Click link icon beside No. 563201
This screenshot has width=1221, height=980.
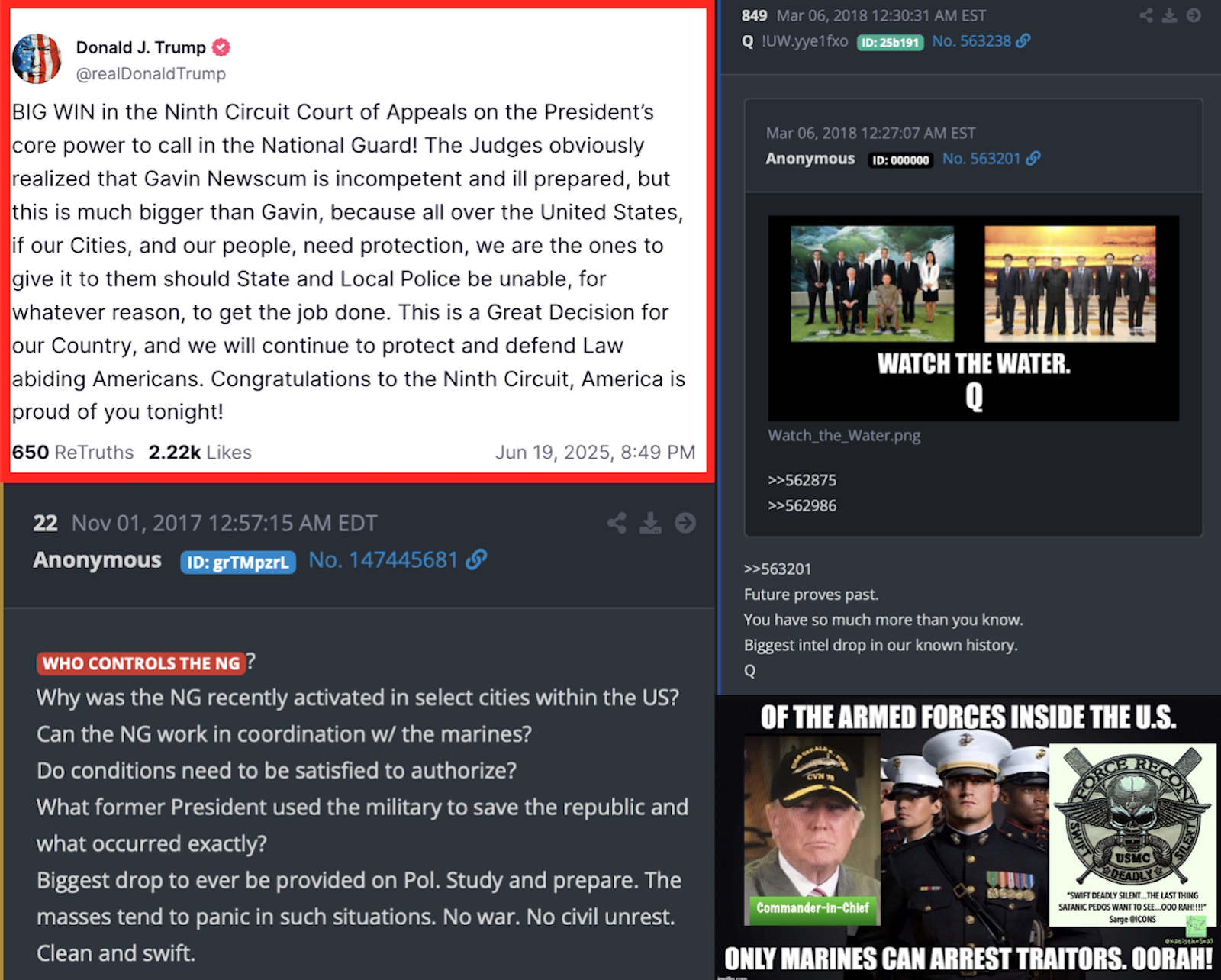(x=1033, y=158)
